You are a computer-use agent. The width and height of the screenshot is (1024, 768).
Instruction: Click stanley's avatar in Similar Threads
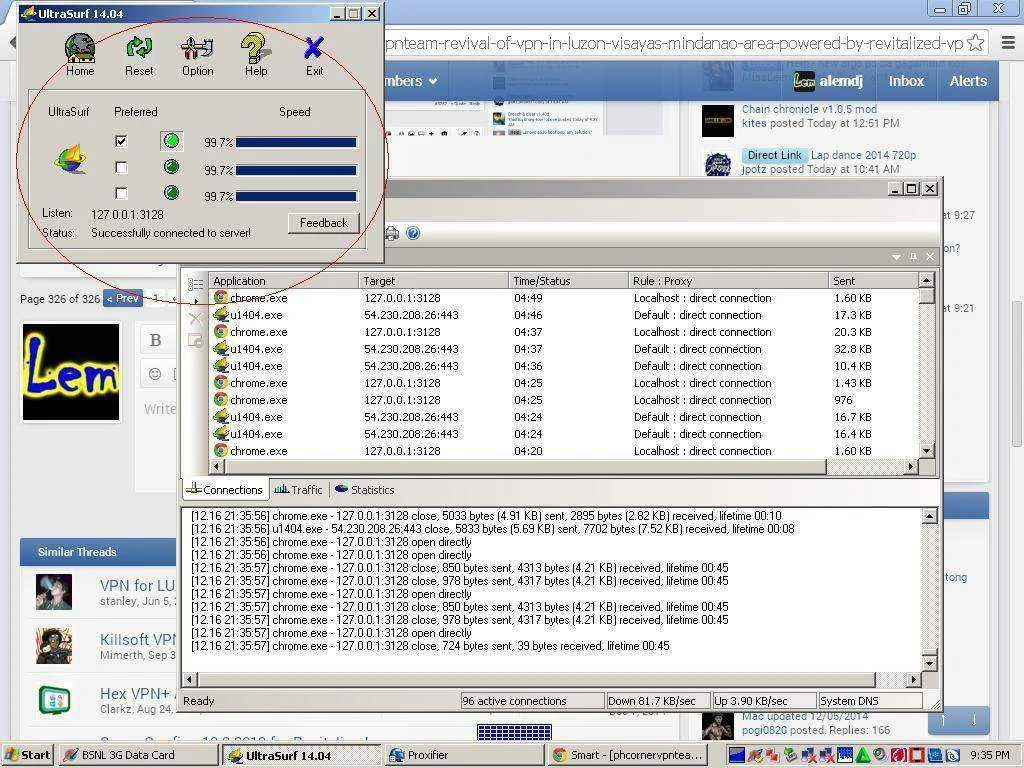coord(54,592)
